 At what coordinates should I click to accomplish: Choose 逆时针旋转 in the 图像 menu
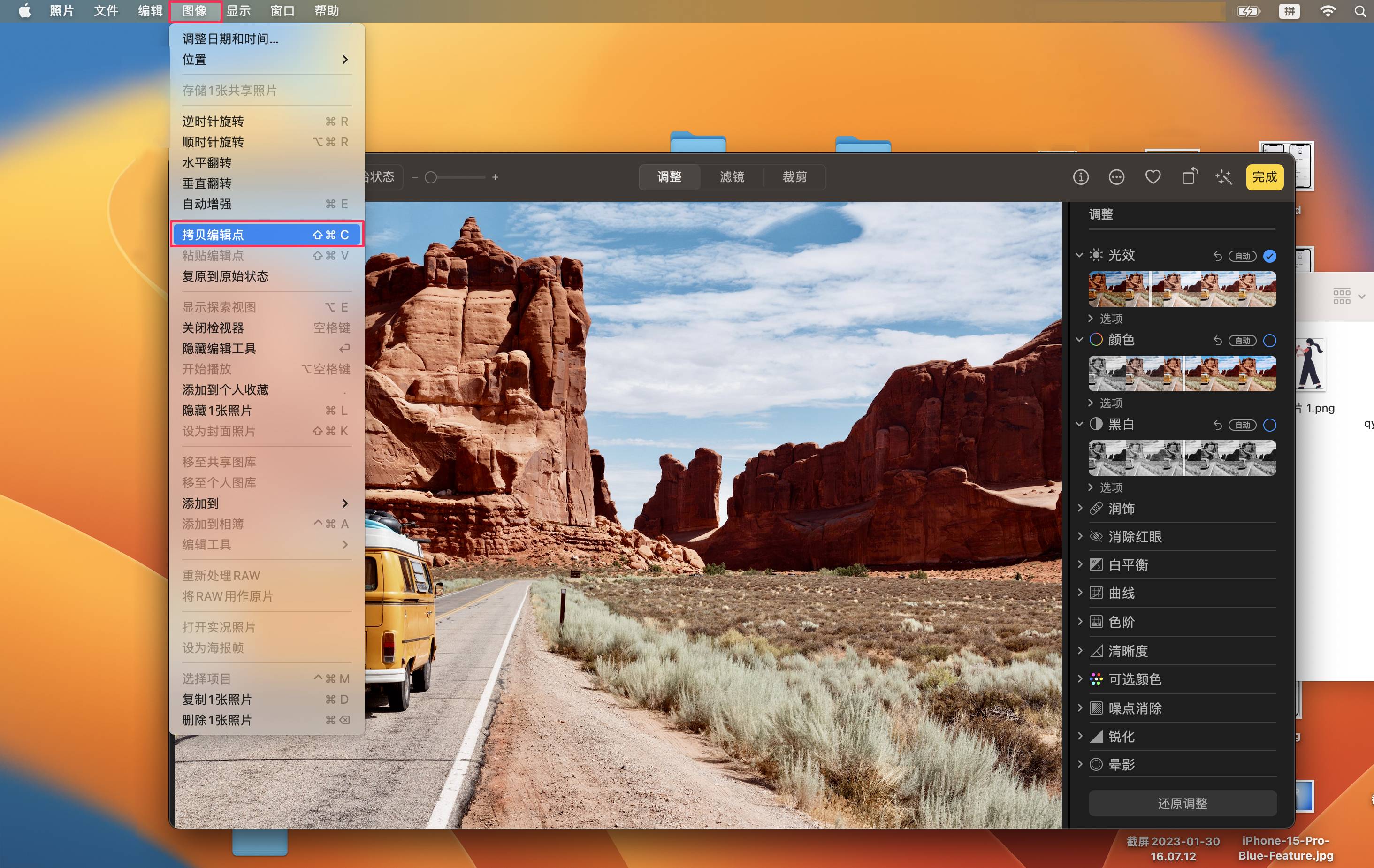point(267,121)
